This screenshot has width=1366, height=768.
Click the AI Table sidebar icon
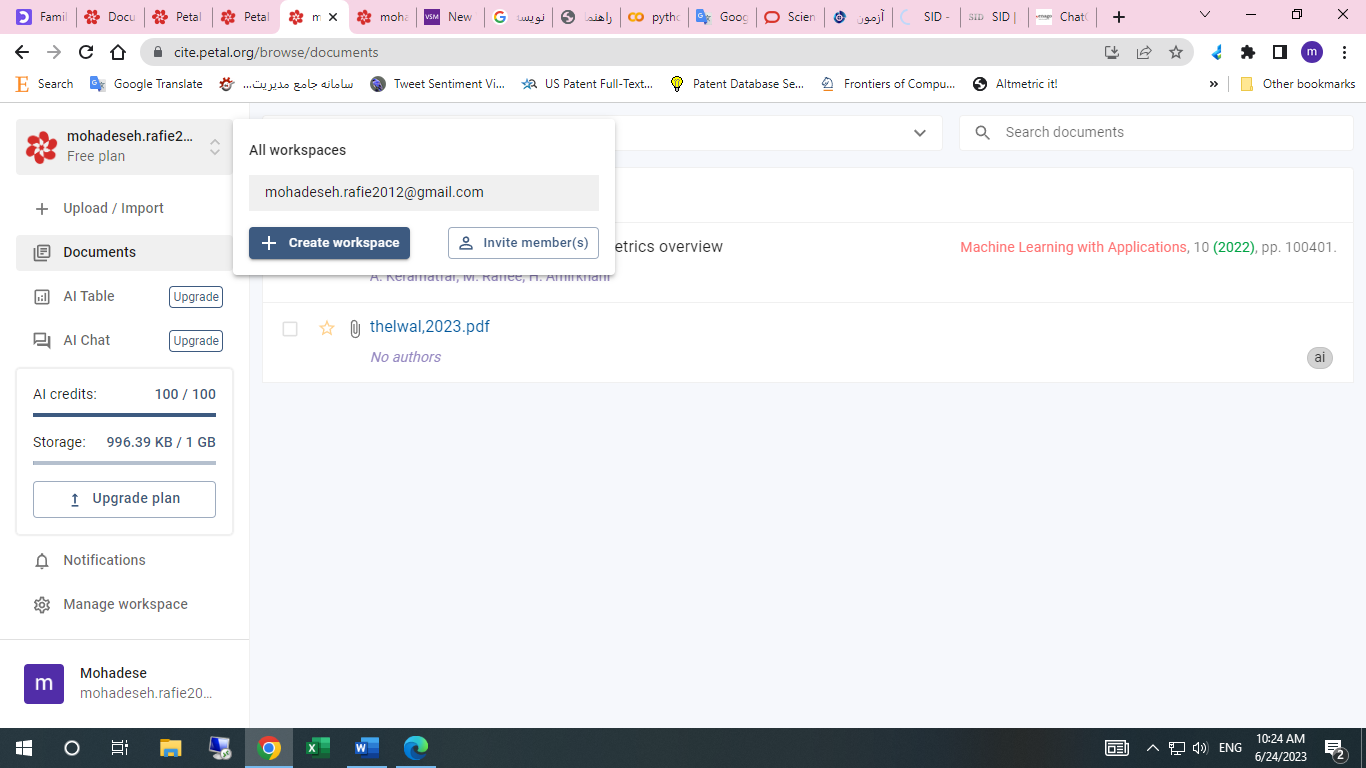pos(42,297)
